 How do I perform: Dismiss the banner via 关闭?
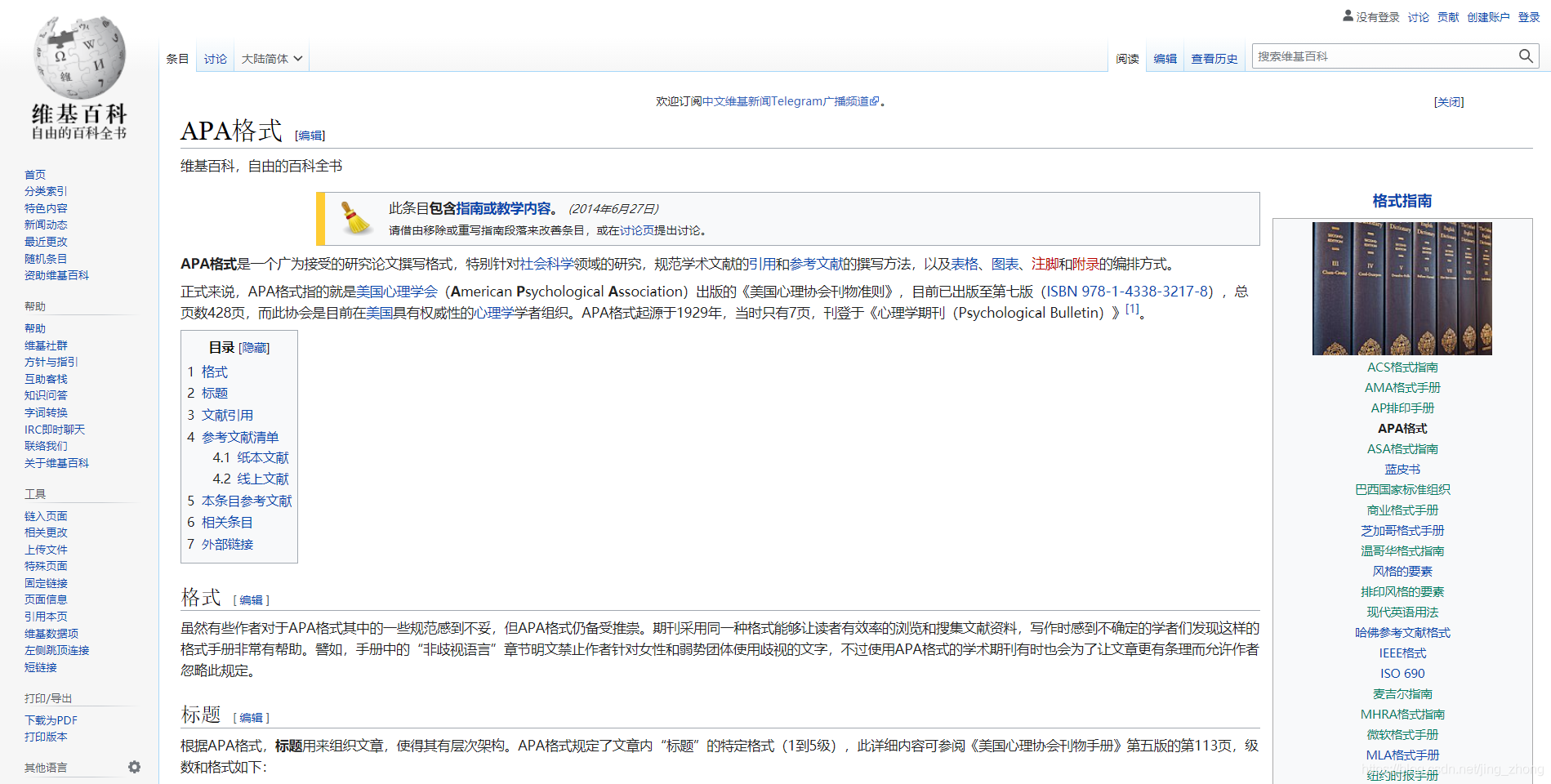(1449, 102)
